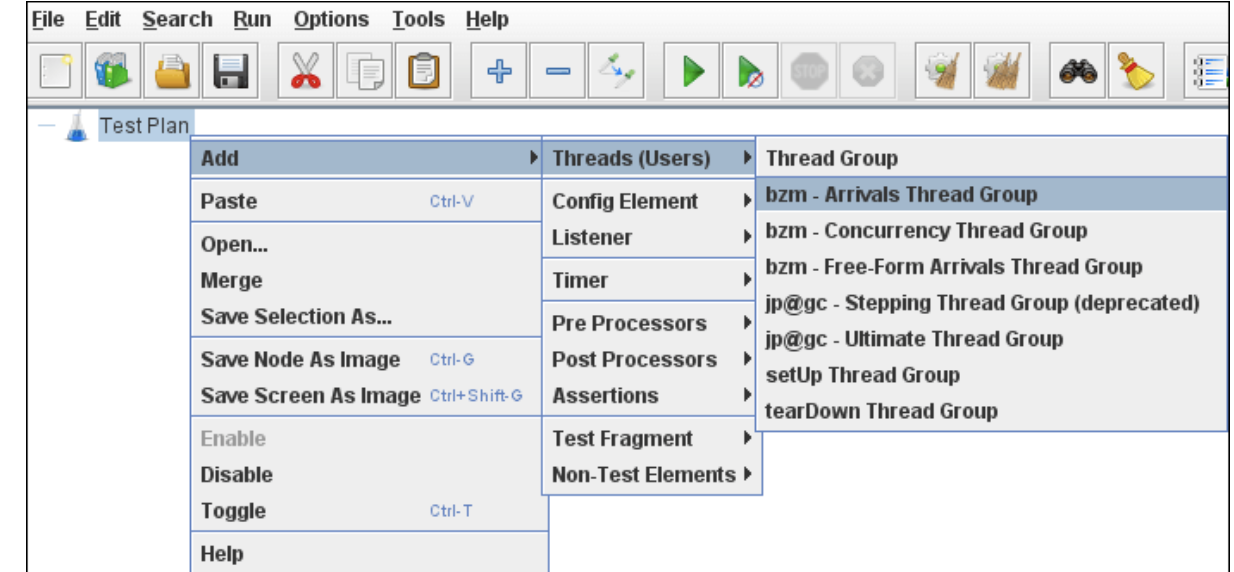The image size is (1234, 572).
Task: Expand all nodes with plus icon
Action: [499, 72]
